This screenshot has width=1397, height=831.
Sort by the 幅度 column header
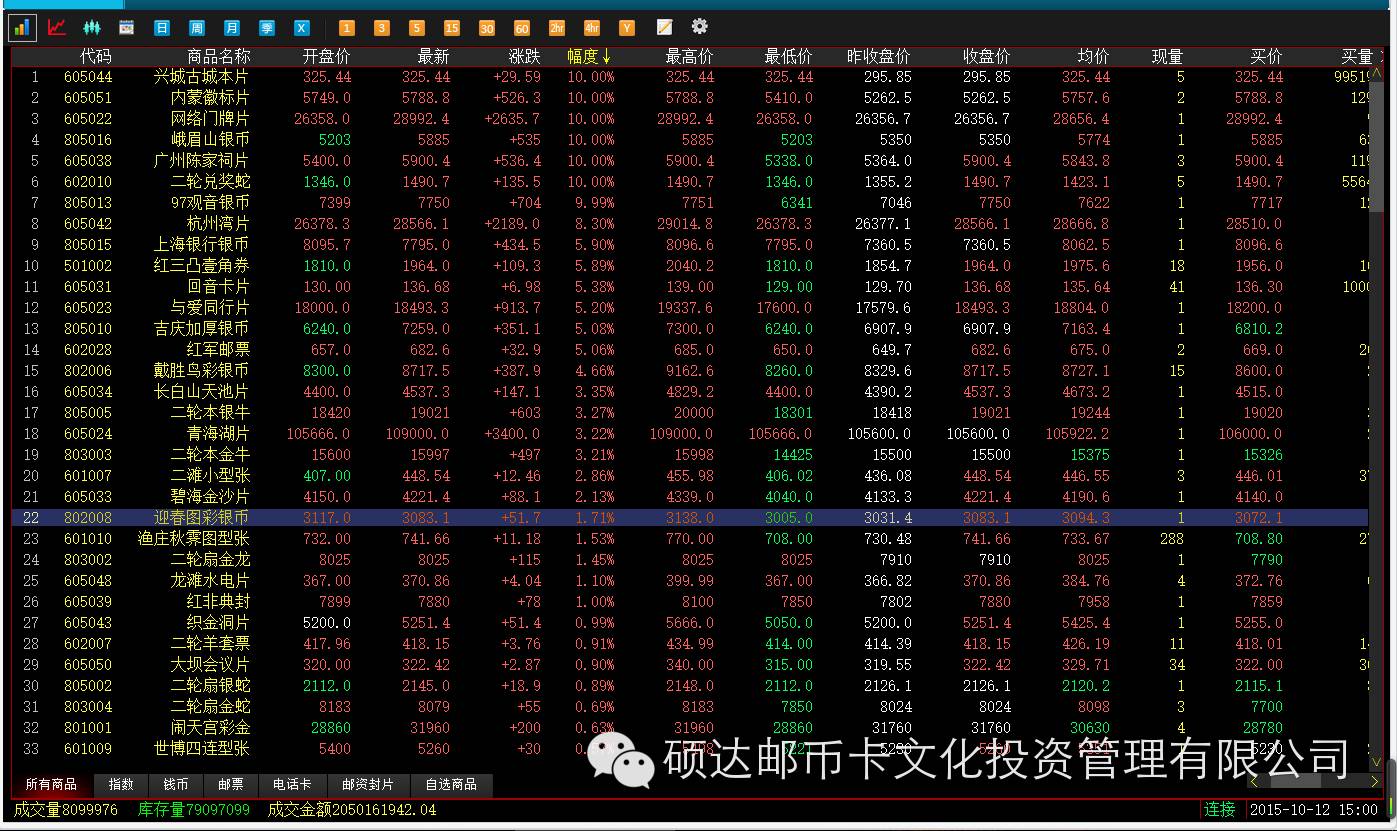[589, 57]
